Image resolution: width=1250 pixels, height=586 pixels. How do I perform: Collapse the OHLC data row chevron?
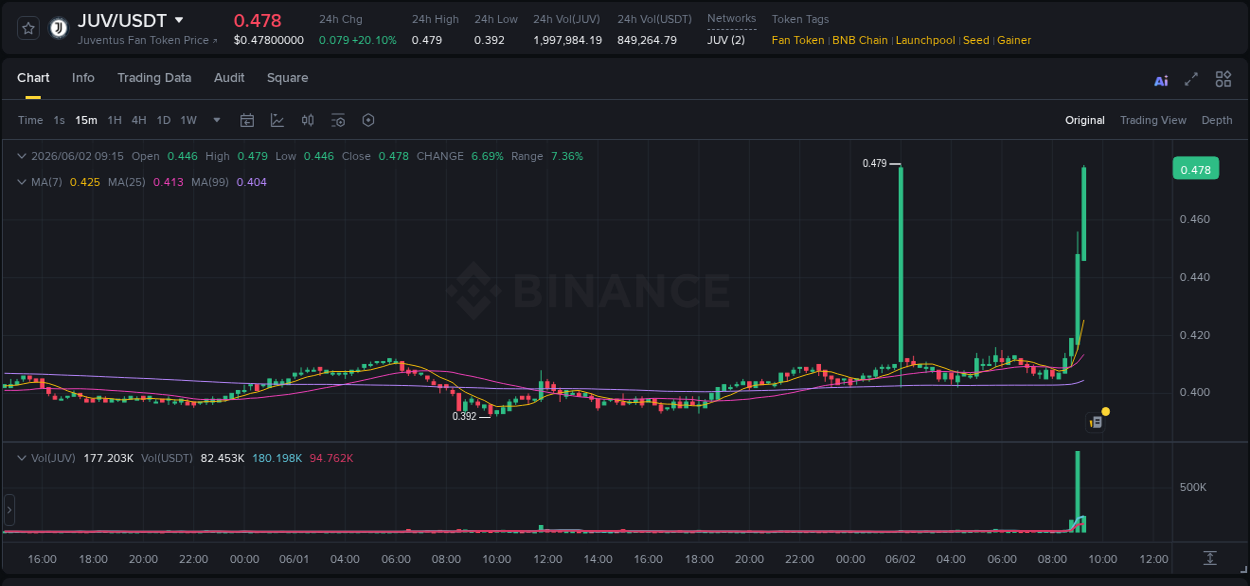[x=21, y=156]
